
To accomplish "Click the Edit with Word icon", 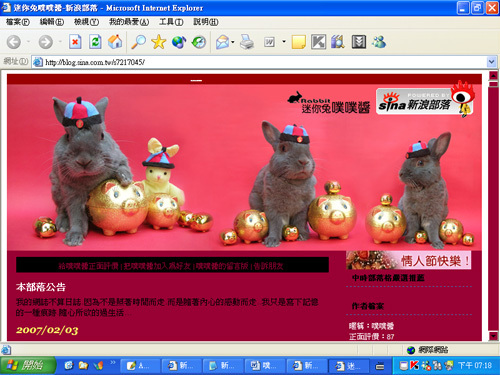I will point(269,42).
